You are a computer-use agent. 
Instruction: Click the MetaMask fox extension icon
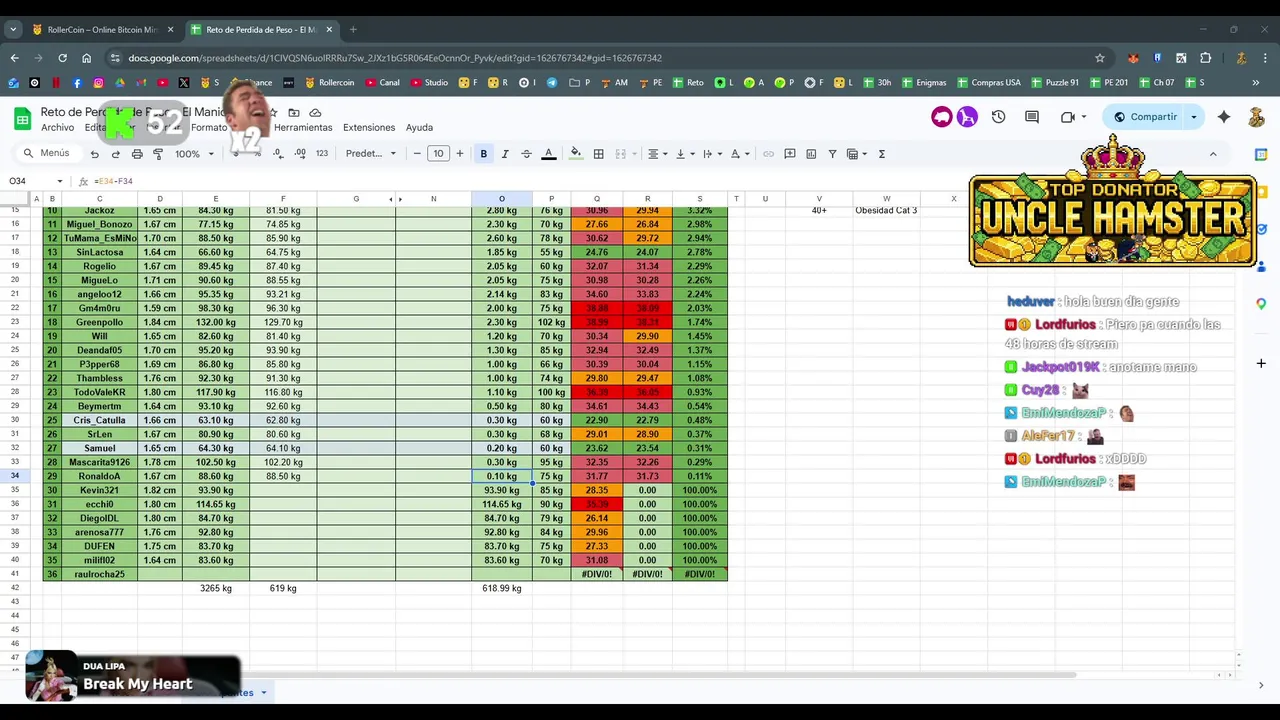1133,58
